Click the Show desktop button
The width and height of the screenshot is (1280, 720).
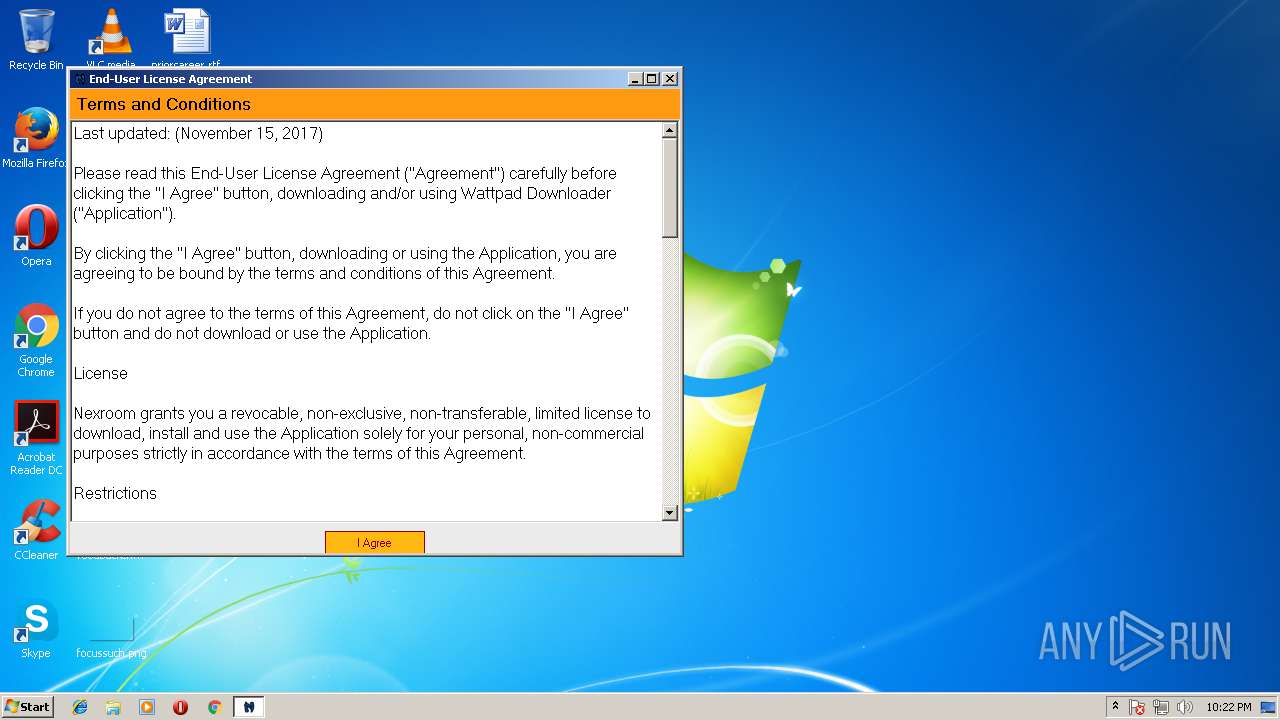coord(1270,707)
